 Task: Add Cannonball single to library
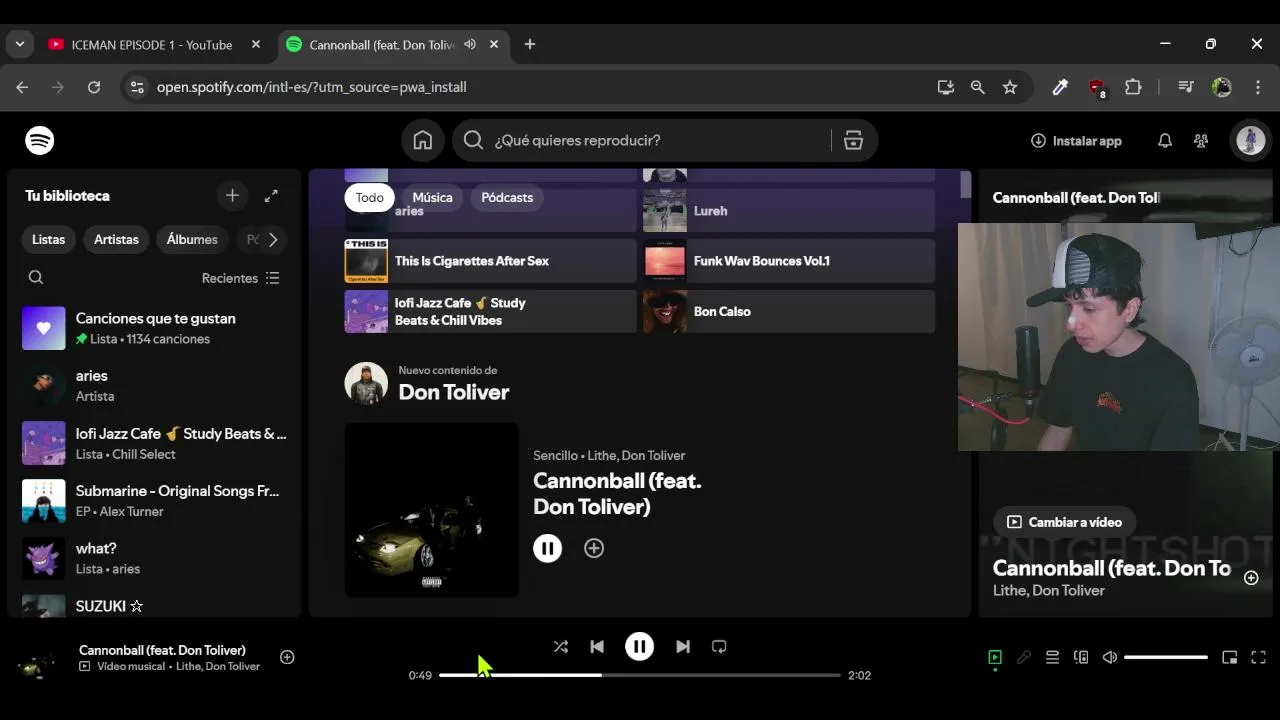click(x=594, y=548)
